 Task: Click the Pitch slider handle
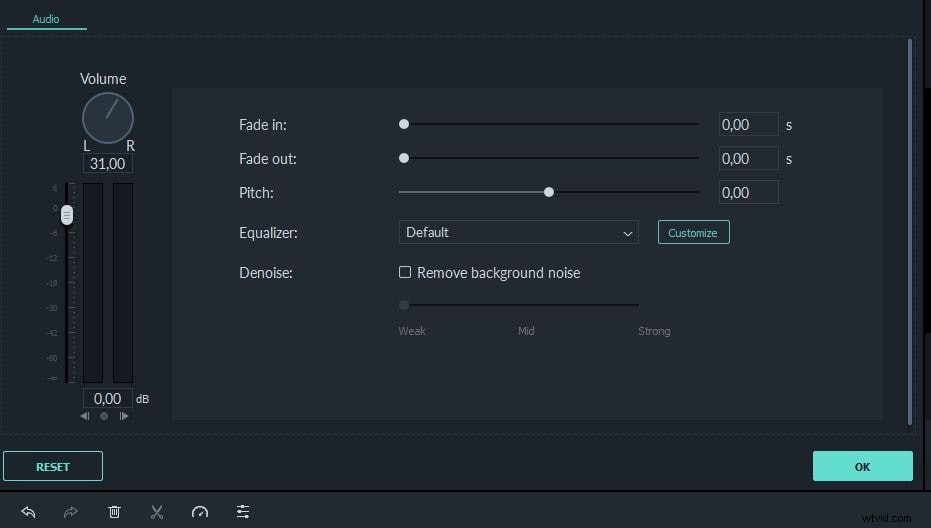click(549, 192)
